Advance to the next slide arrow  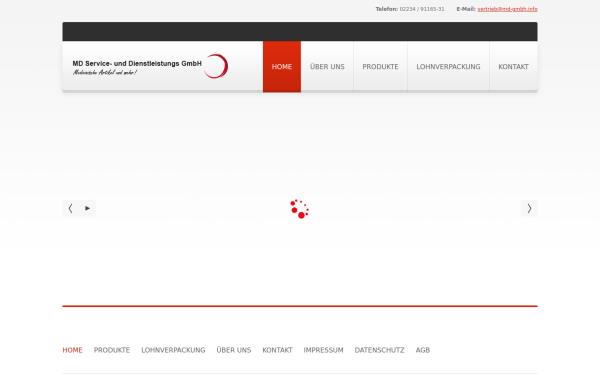(529, 209)
